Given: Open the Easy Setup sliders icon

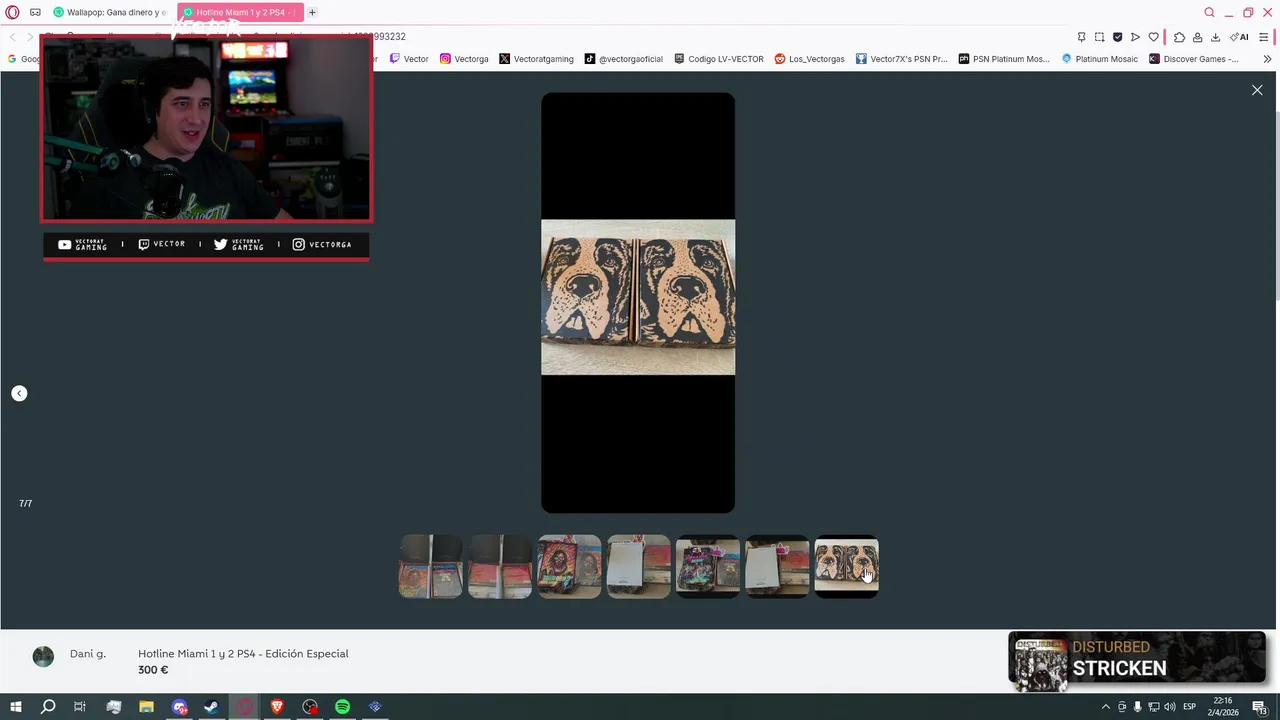Looking at the screenshot, I should 1263,37.
